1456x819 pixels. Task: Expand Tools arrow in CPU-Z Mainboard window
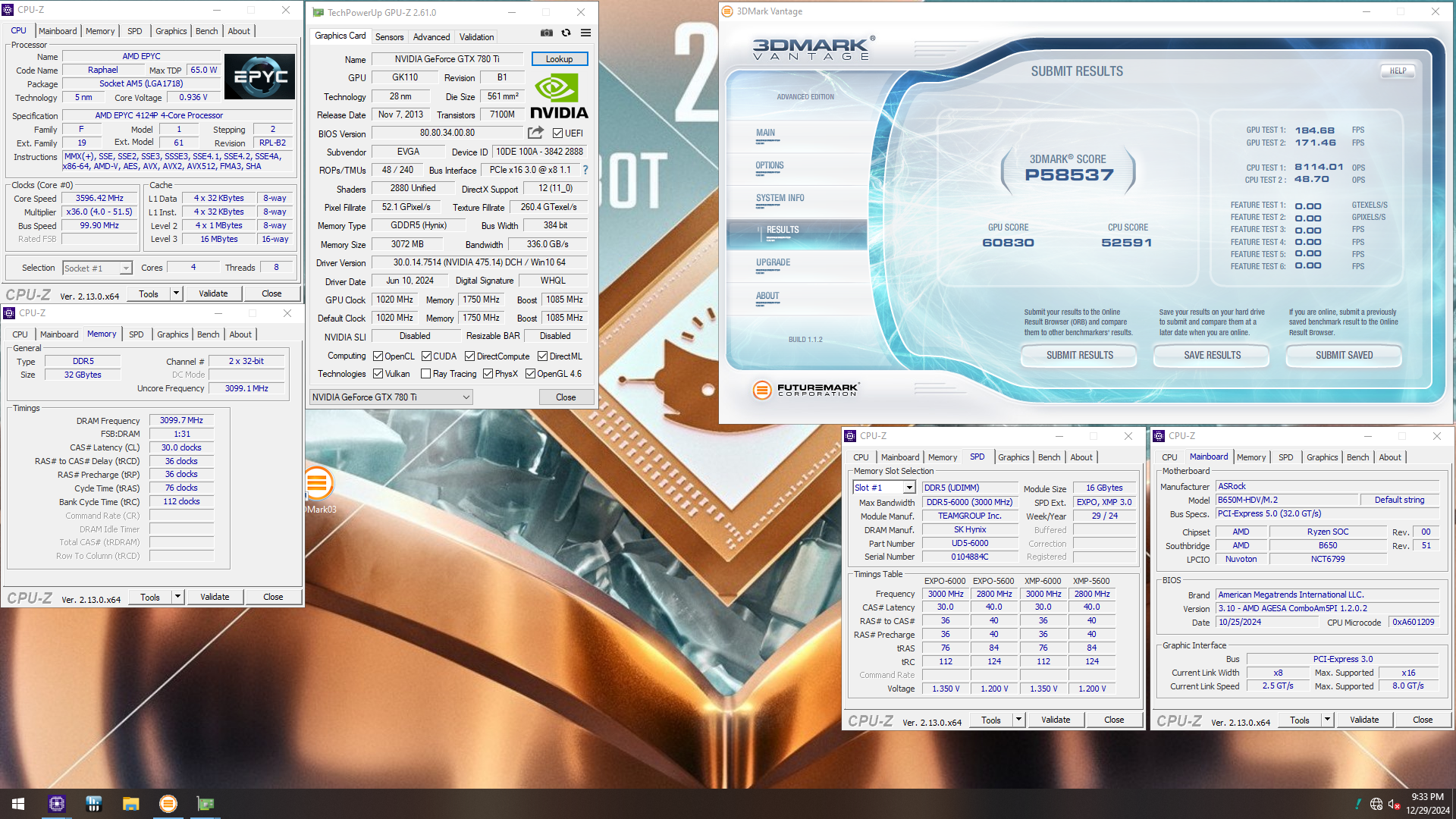[x=1327, y=720]
